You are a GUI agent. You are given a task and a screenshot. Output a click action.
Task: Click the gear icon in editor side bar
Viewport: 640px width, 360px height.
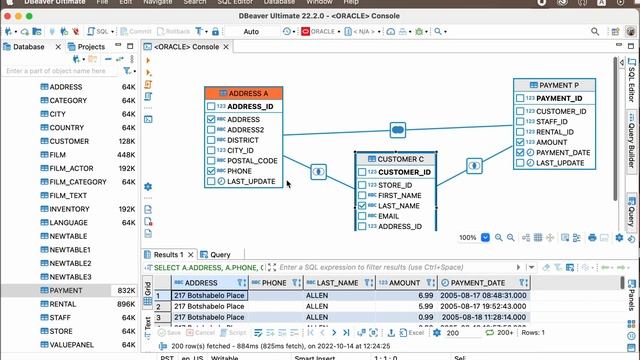coord(148,187)
